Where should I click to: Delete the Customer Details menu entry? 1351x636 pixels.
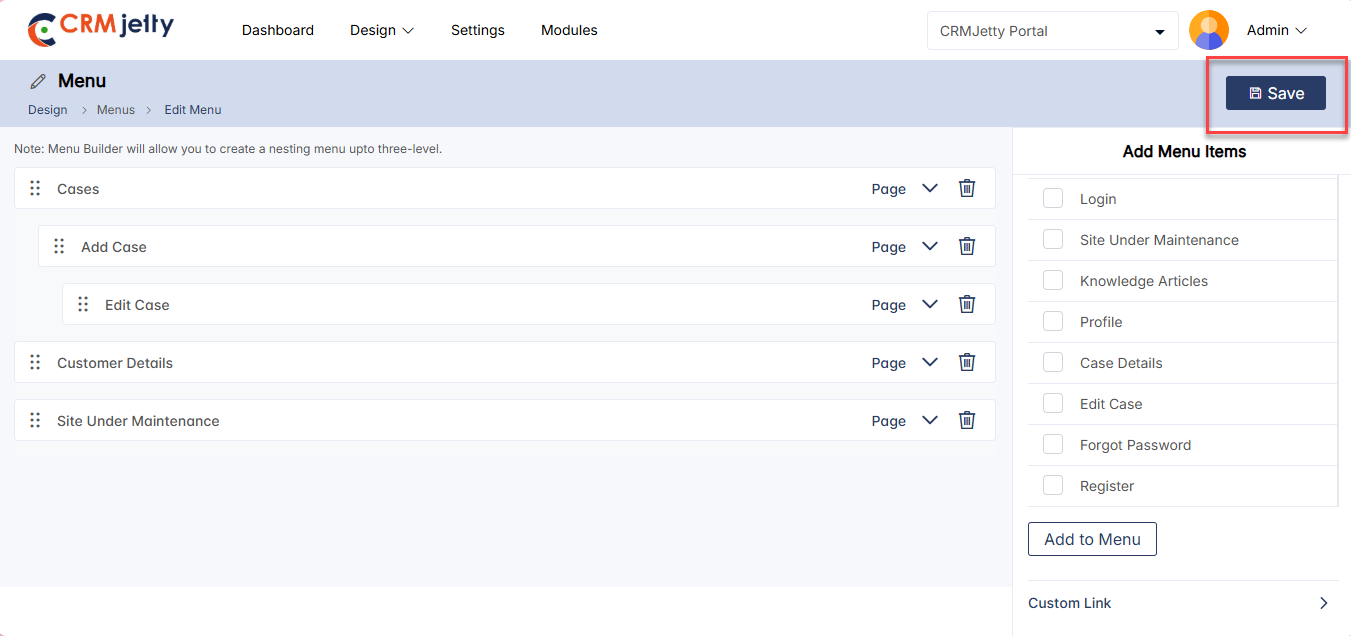(967, 362)
